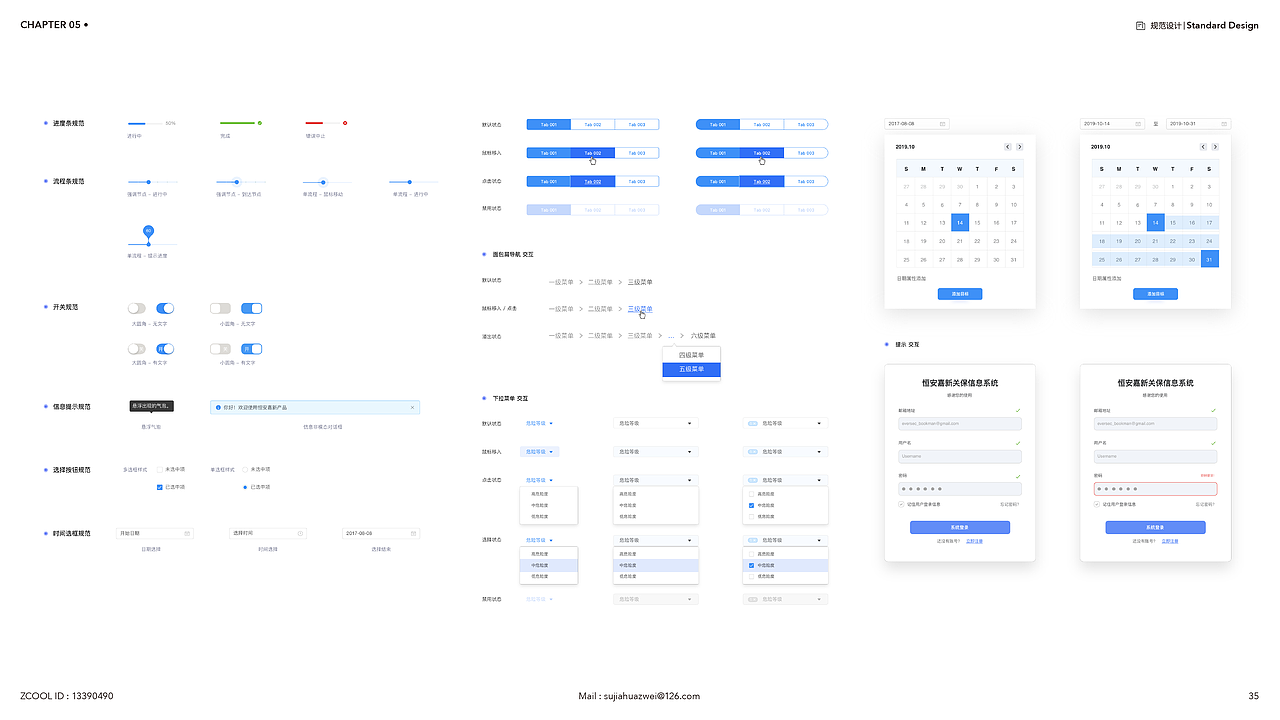Go to next month in range calendar
The image size is (1280, 720).
(1214, 147)
